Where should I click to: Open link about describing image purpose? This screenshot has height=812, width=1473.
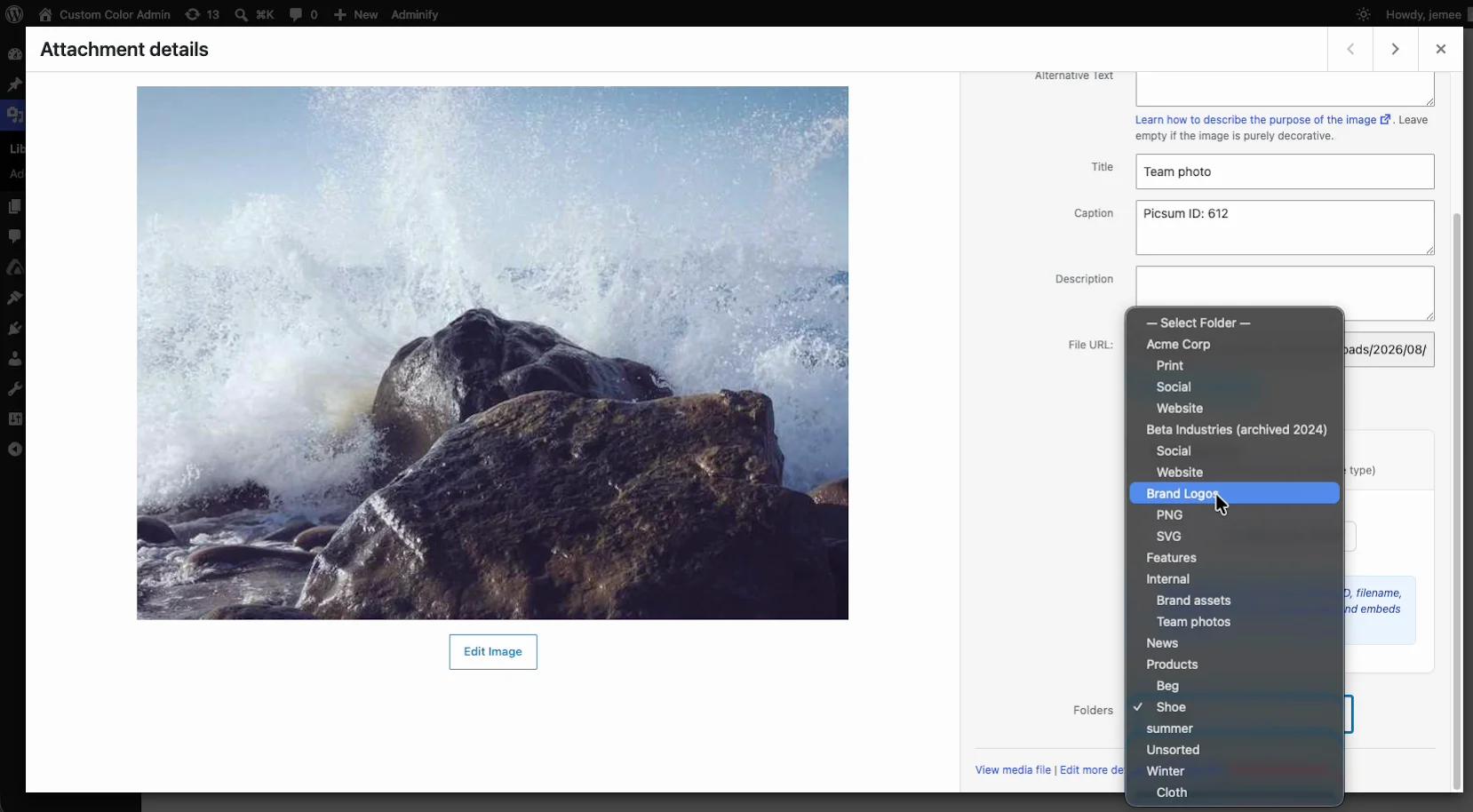[x=1262, y=120]
